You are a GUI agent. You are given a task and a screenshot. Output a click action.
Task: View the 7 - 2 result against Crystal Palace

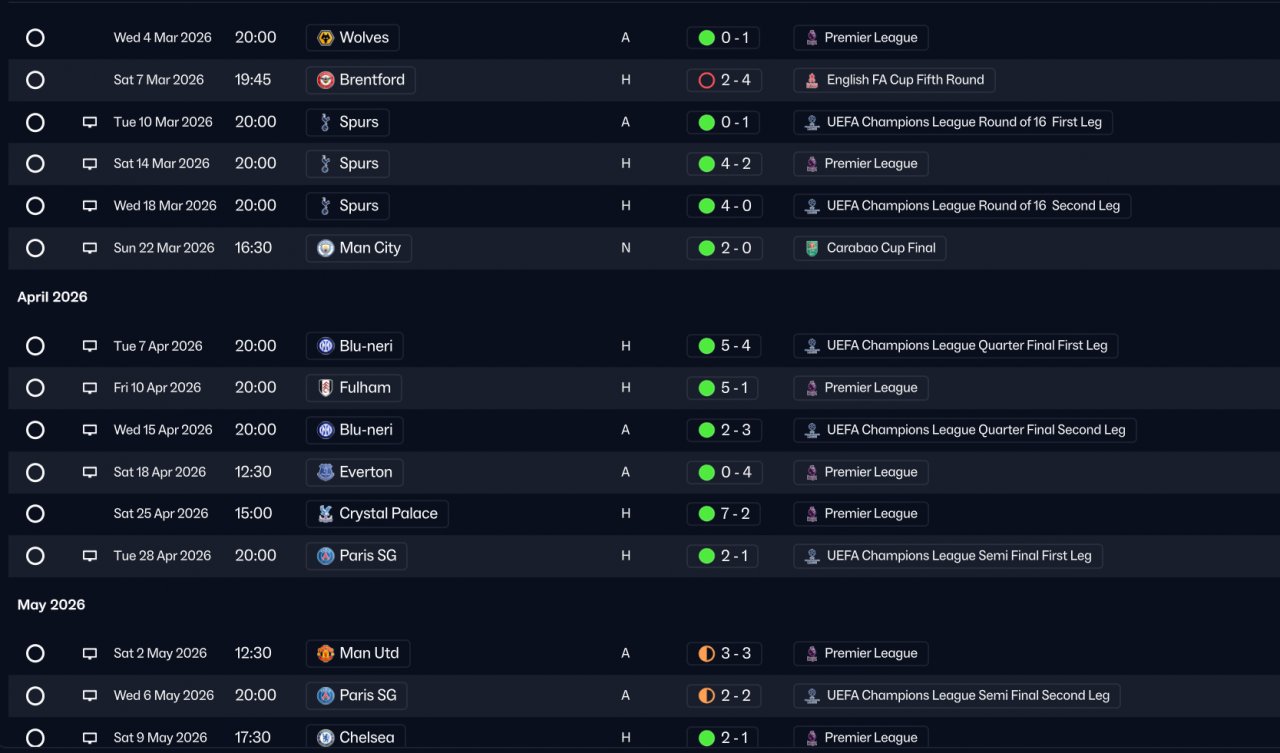point(724,514)
